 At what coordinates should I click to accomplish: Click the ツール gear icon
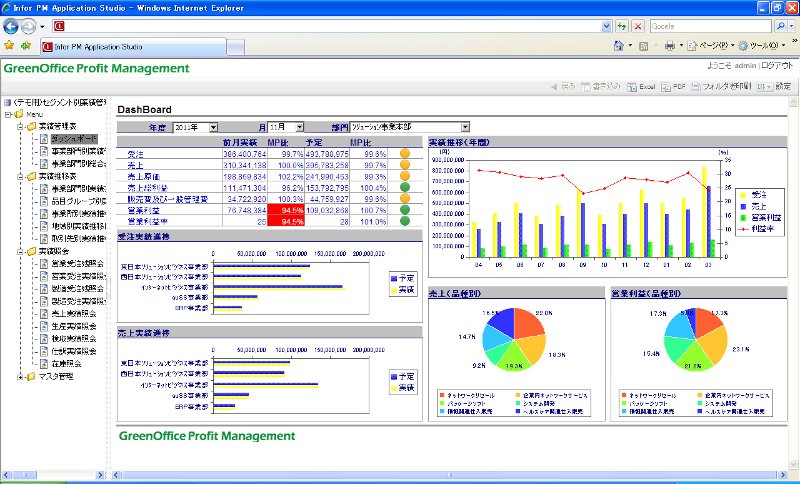click(743, 46)
